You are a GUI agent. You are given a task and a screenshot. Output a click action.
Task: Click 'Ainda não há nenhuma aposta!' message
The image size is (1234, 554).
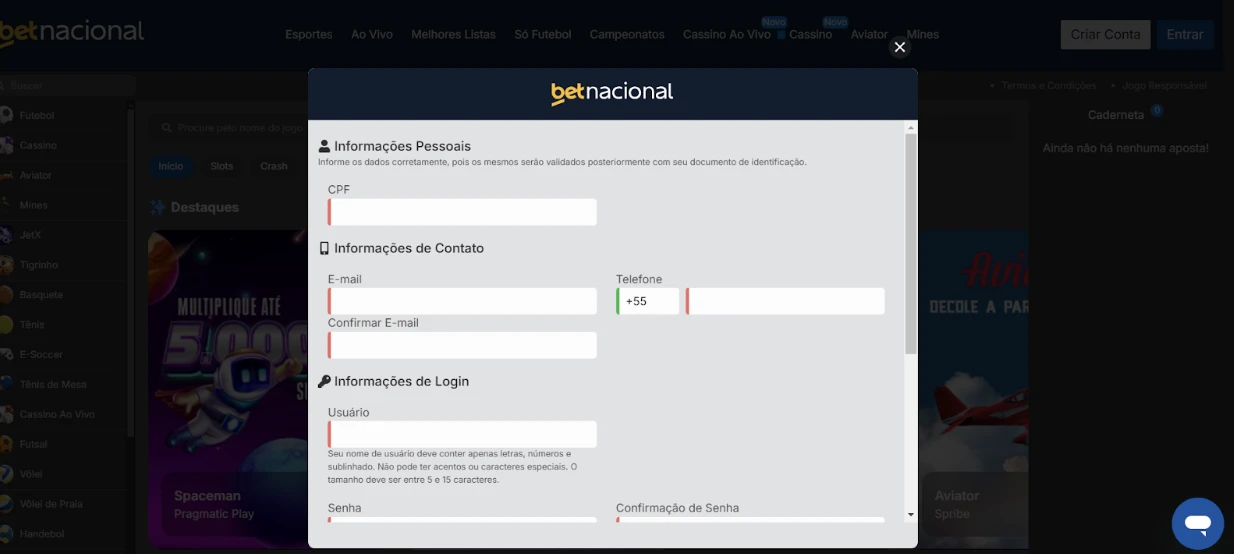[1126, 148]
